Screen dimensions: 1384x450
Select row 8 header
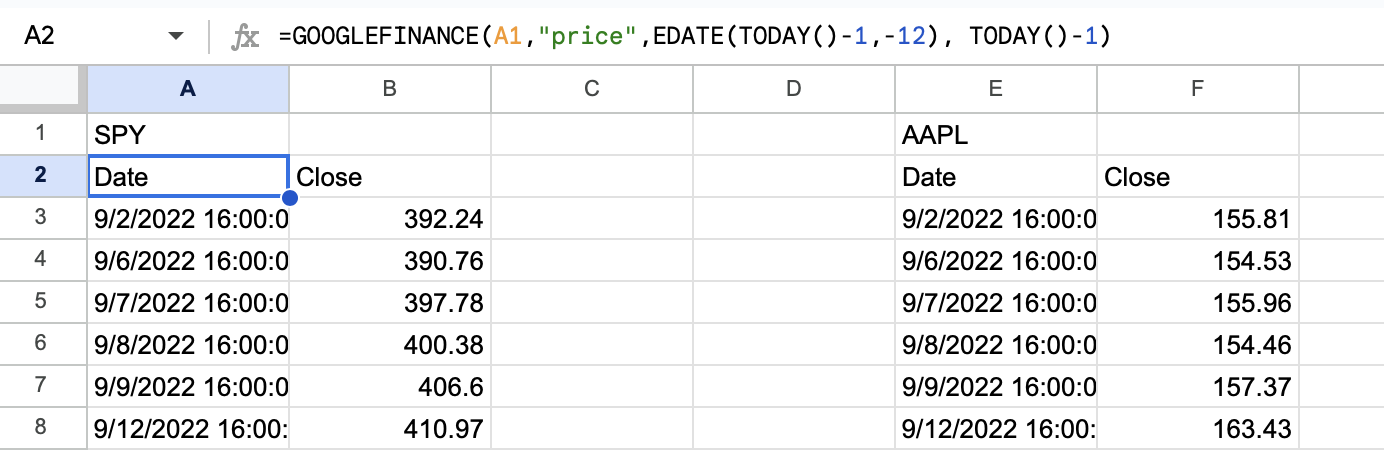click(43, 428)
